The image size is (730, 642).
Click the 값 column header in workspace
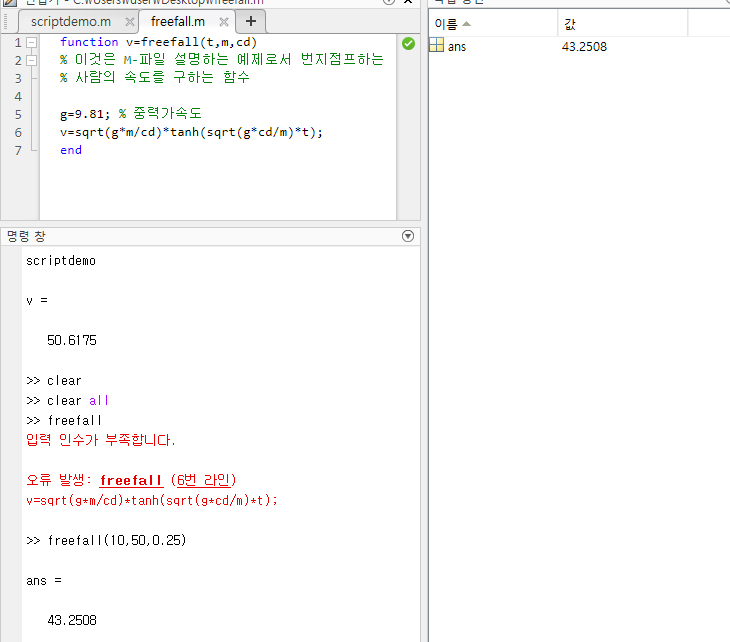point(570,24)
